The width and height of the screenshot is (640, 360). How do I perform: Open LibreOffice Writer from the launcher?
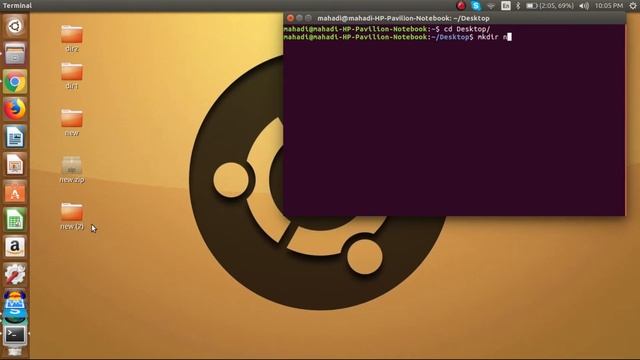pyautogui.click(x=15, y=137)
